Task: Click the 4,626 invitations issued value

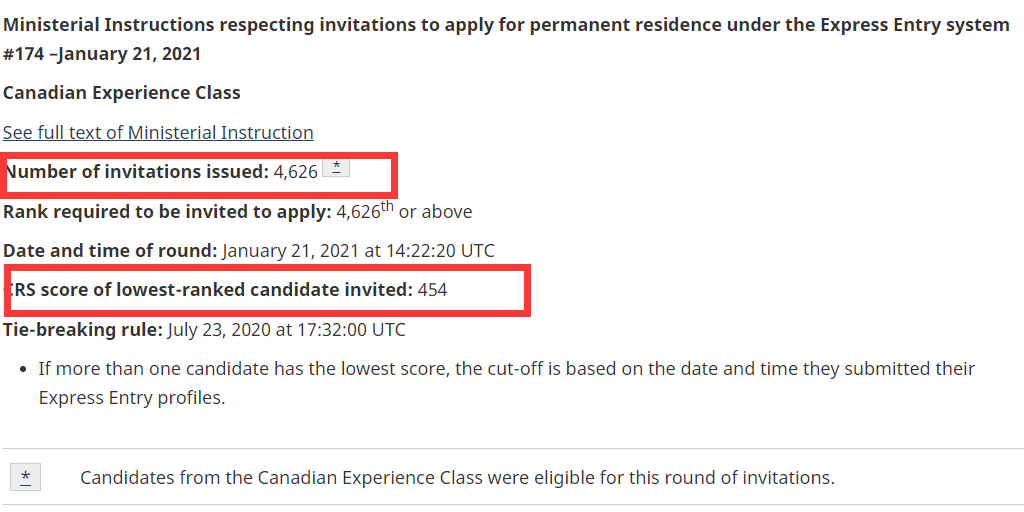Action: [x=295, y=172]
